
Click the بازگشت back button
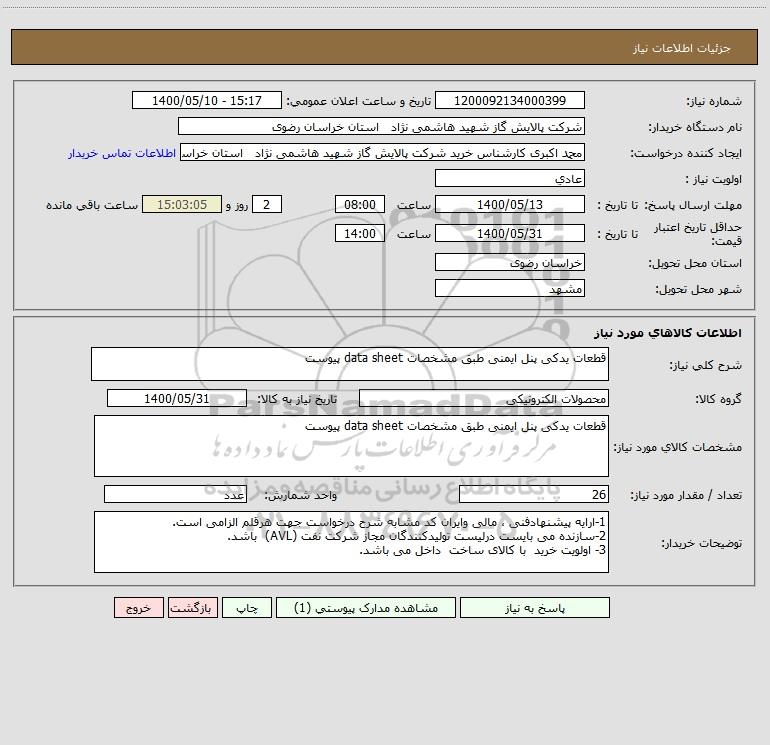pyautogui.click(x=192, y=608)
